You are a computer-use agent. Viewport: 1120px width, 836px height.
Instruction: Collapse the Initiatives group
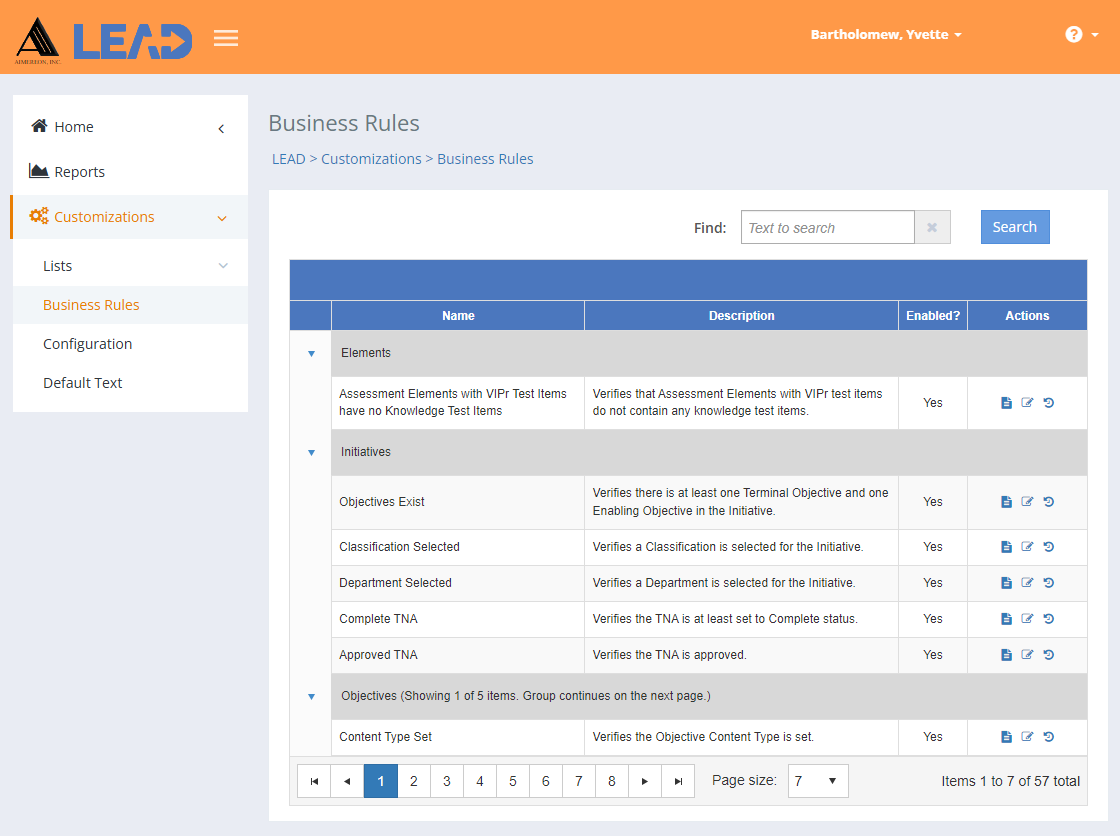tap(311, 452)
